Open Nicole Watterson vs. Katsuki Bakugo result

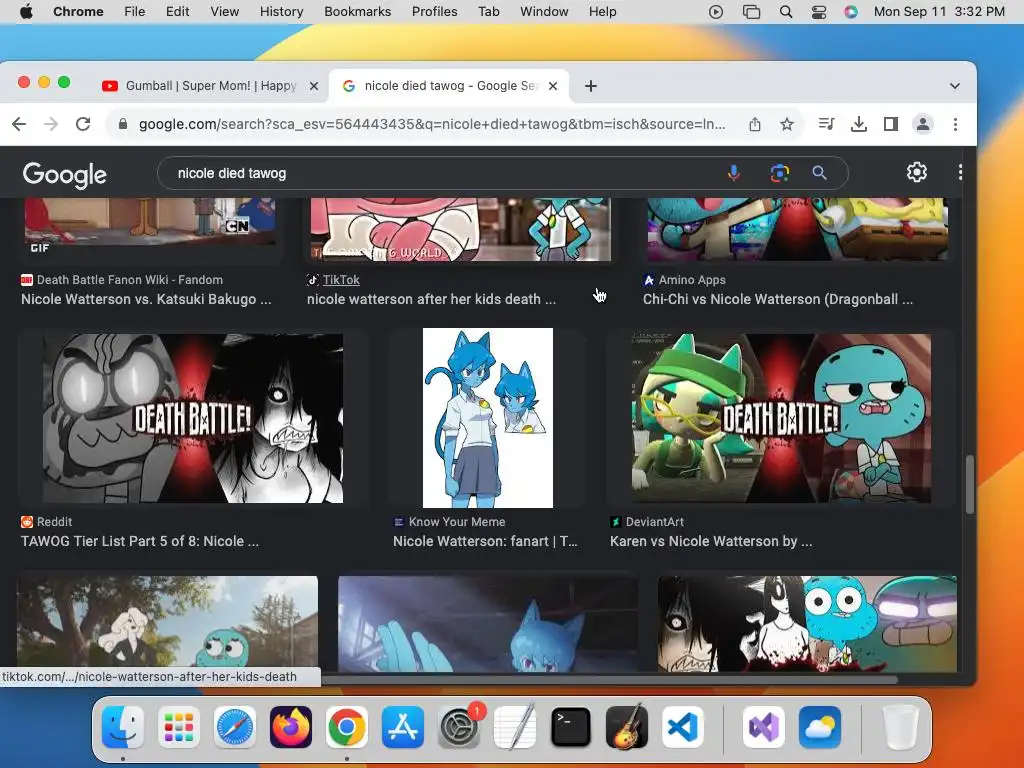[146, 299]
